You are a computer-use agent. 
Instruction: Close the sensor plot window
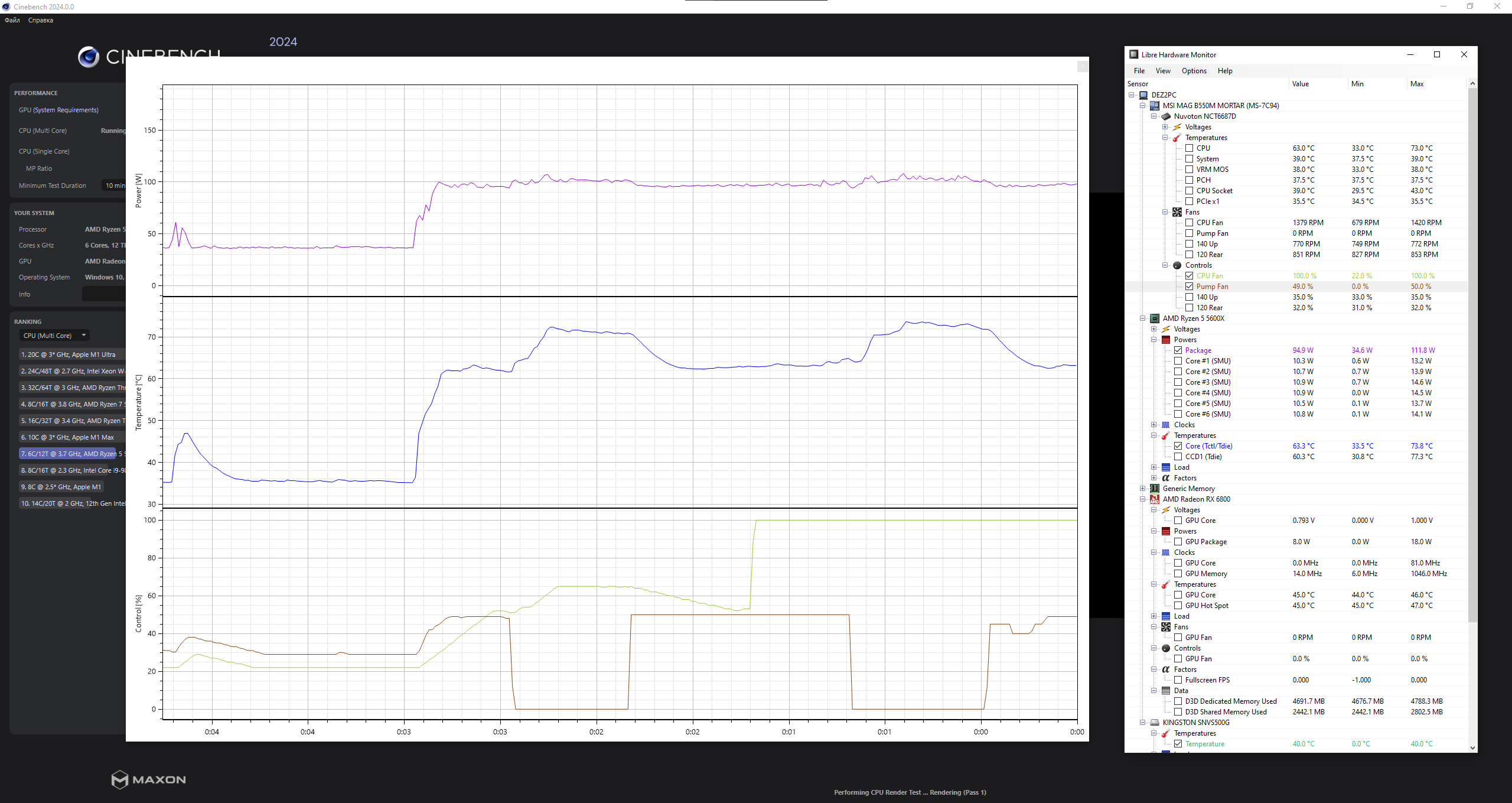pyautogui.click(x=1082, y=66)
